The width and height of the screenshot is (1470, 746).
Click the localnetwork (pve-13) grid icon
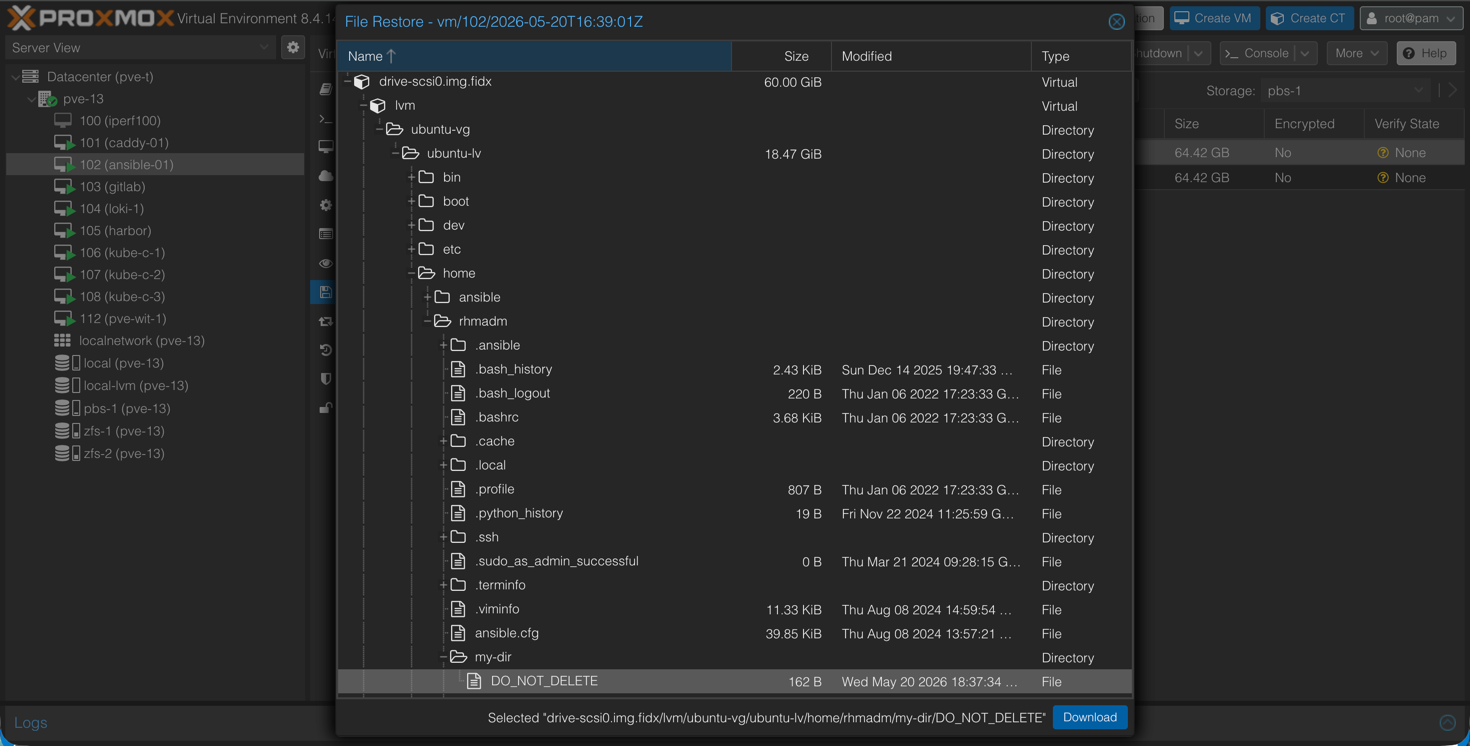pyautogui.click(x=63, y=341)
